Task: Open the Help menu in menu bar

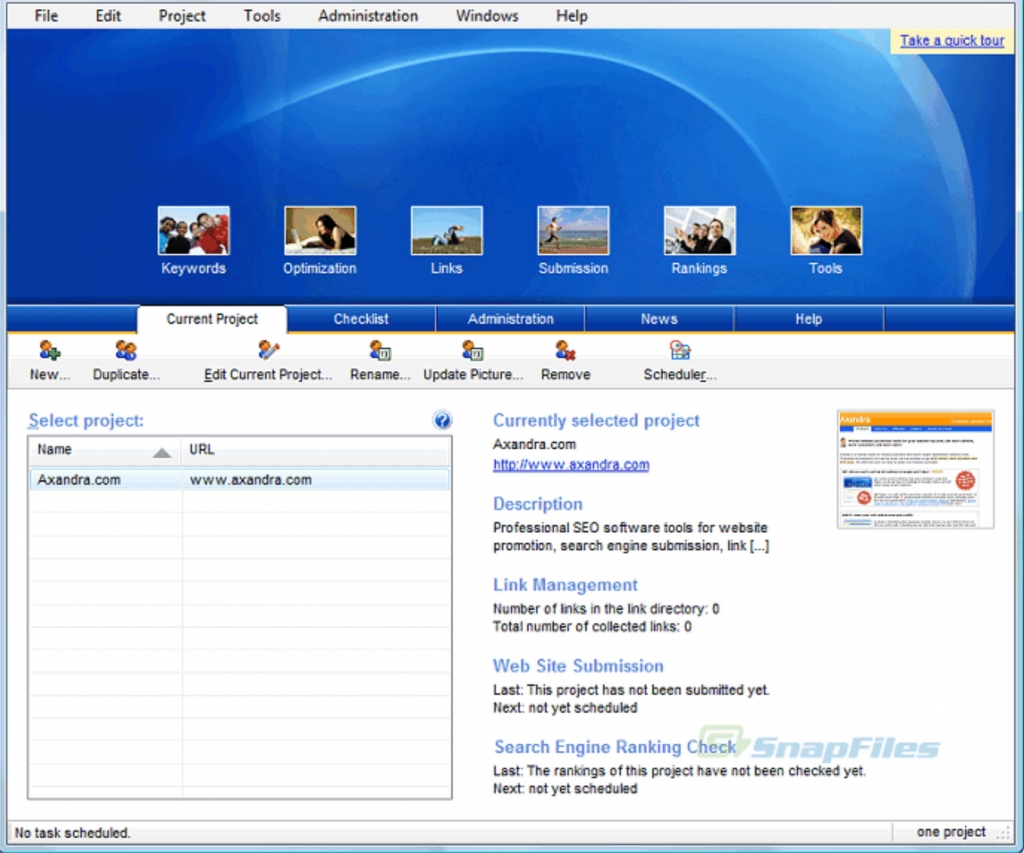Action: pos(571,16)
